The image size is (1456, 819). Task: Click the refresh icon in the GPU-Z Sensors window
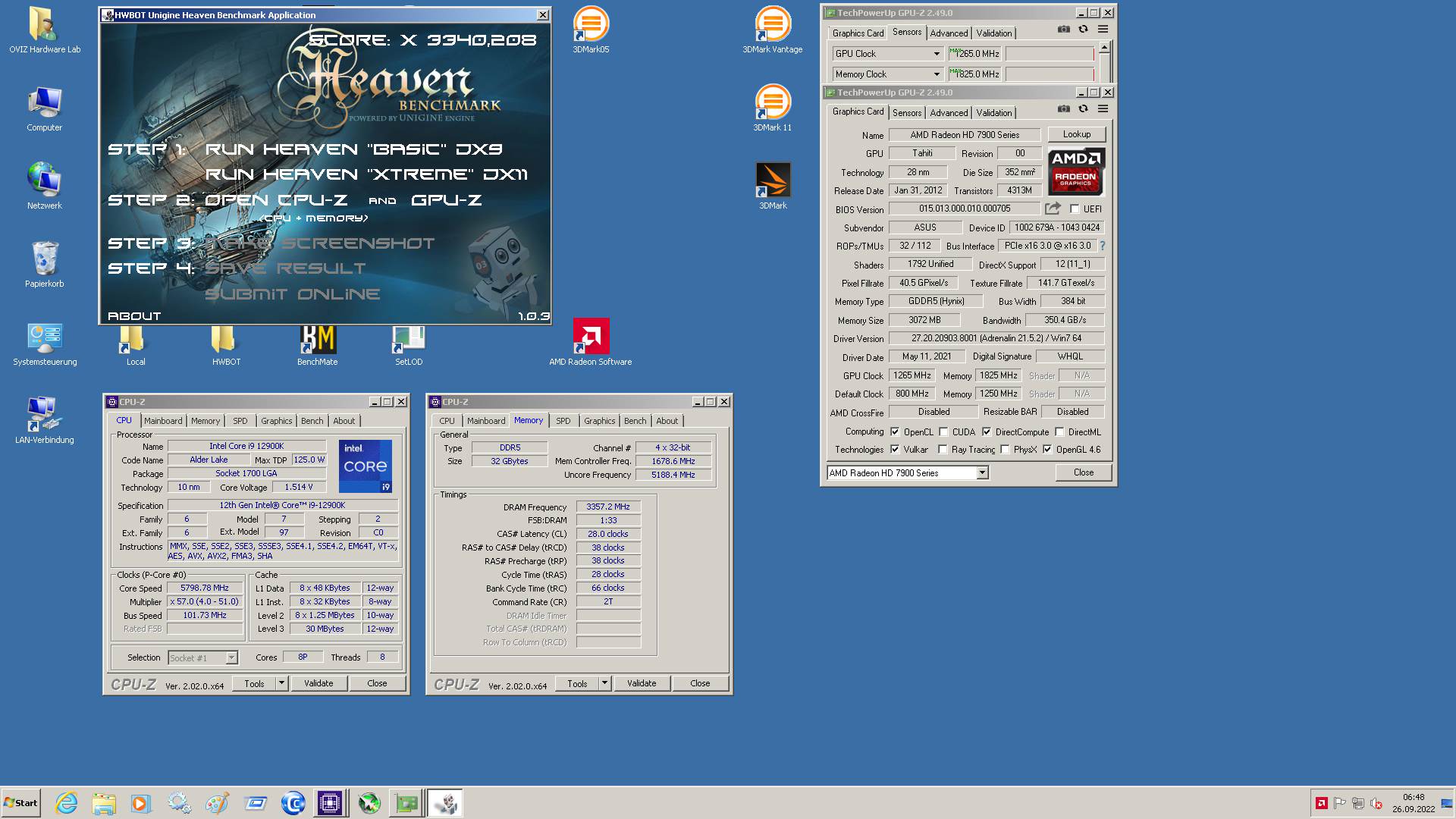point(1083,30)
